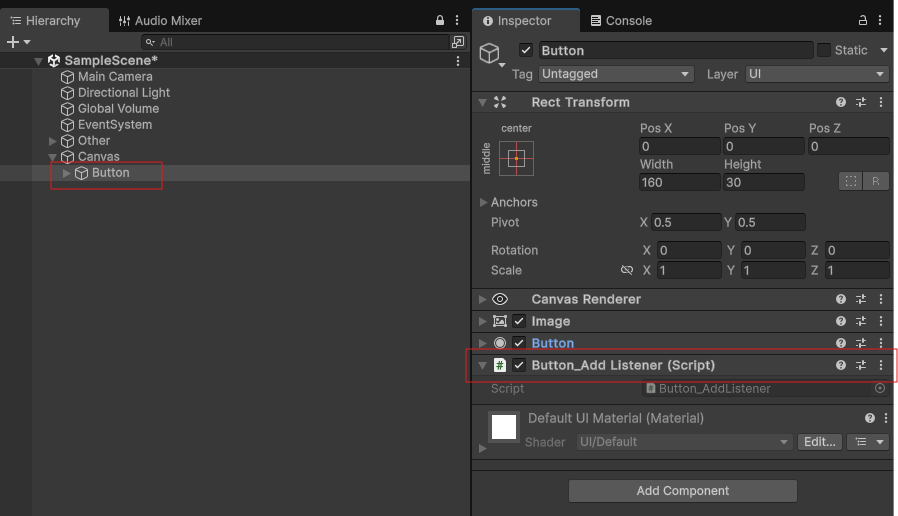Open Rect Transform preset settings icon

861,102
